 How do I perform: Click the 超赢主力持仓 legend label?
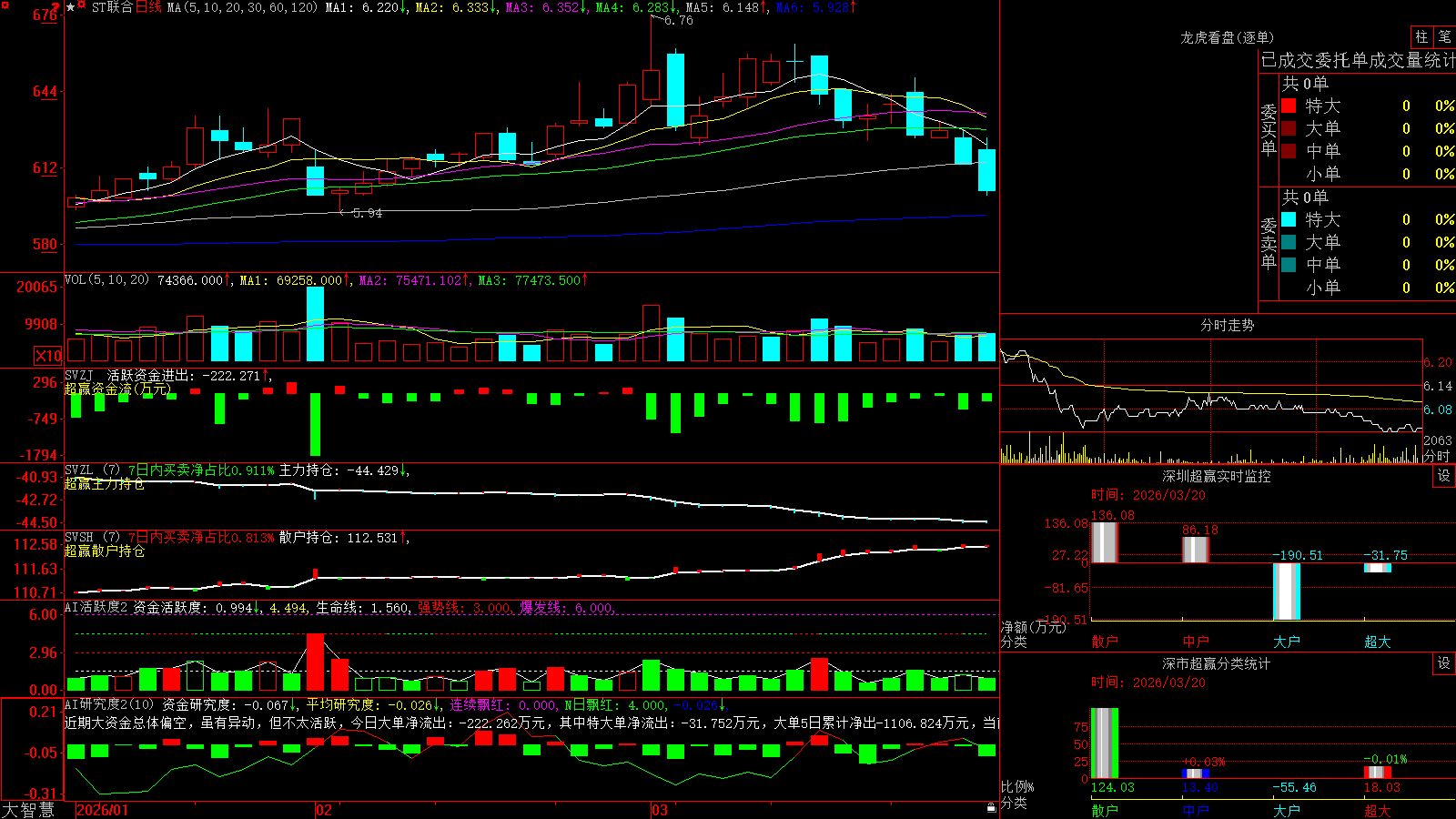(x=104, y=483)
